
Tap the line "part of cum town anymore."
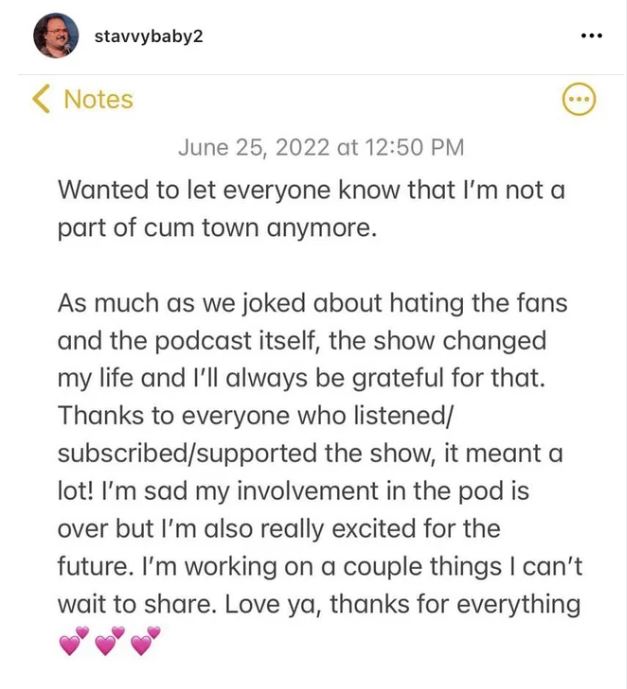[217, 228]
